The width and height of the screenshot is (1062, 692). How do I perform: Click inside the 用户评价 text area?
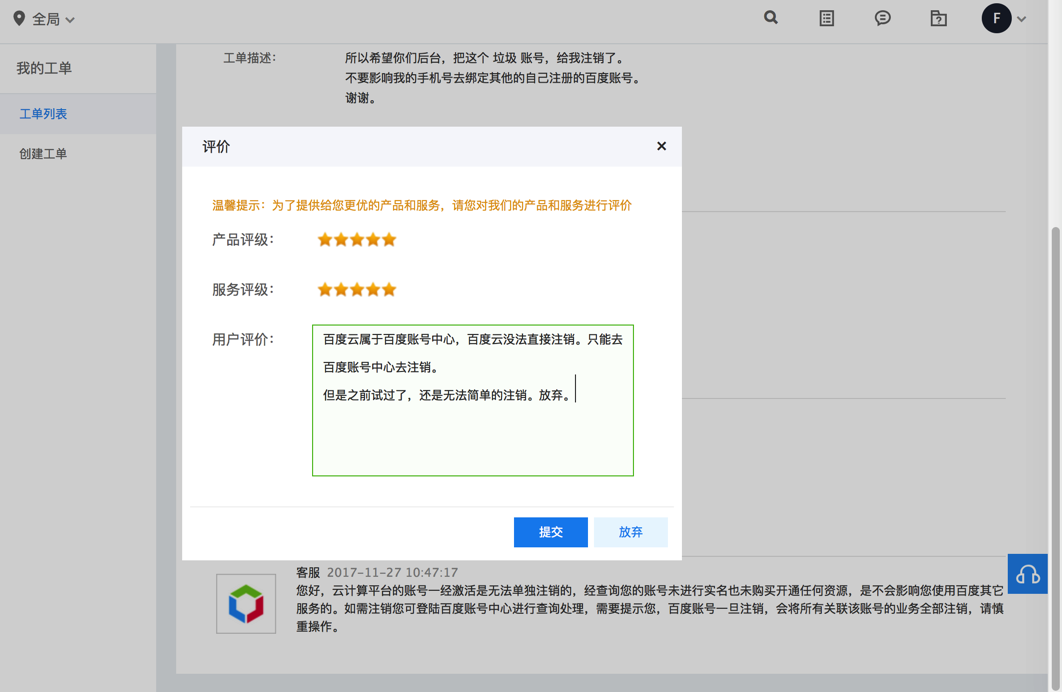click(x=473, y=400)
